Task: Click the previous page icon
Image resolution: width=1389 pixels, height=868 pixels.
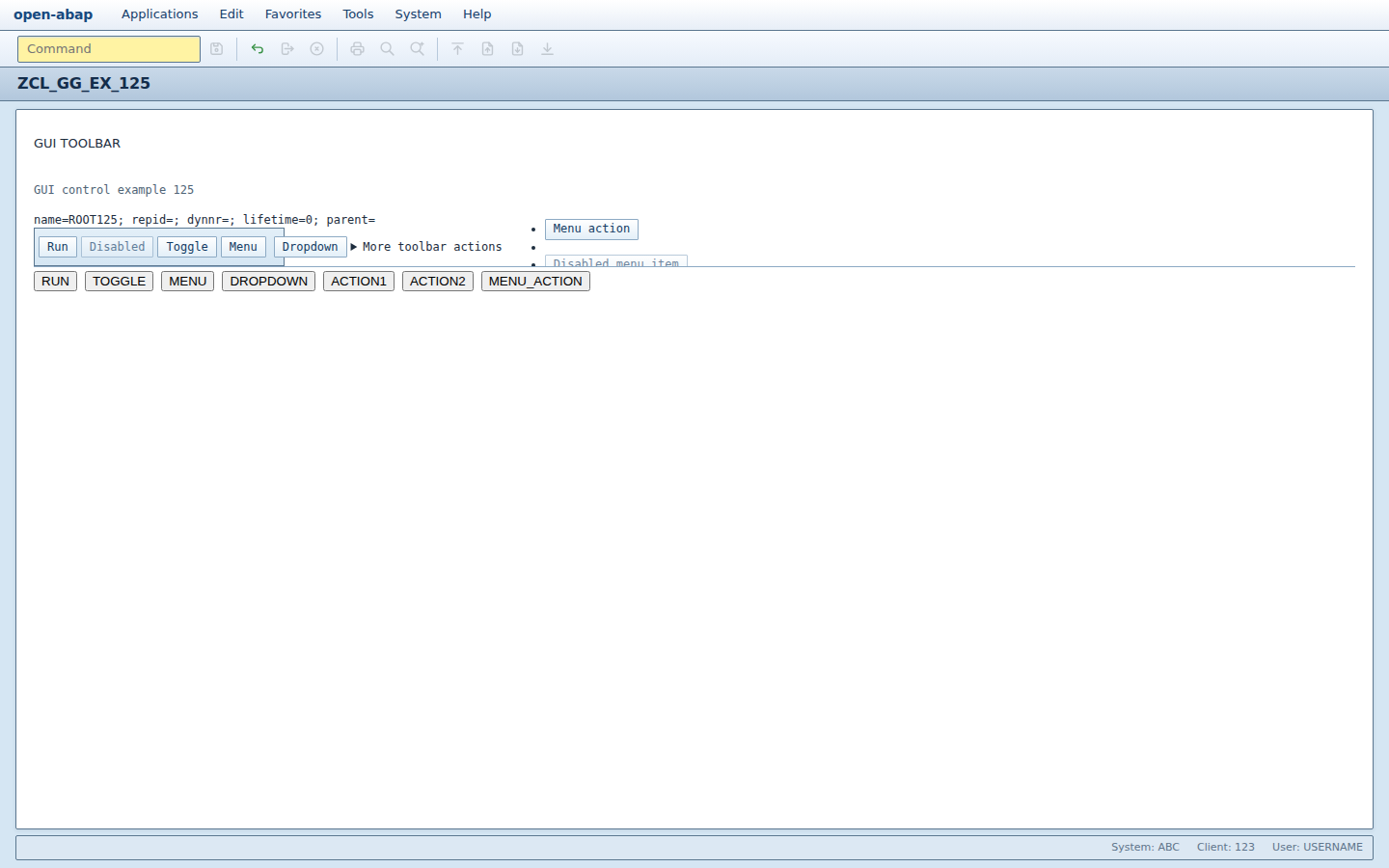Action: 488,49
